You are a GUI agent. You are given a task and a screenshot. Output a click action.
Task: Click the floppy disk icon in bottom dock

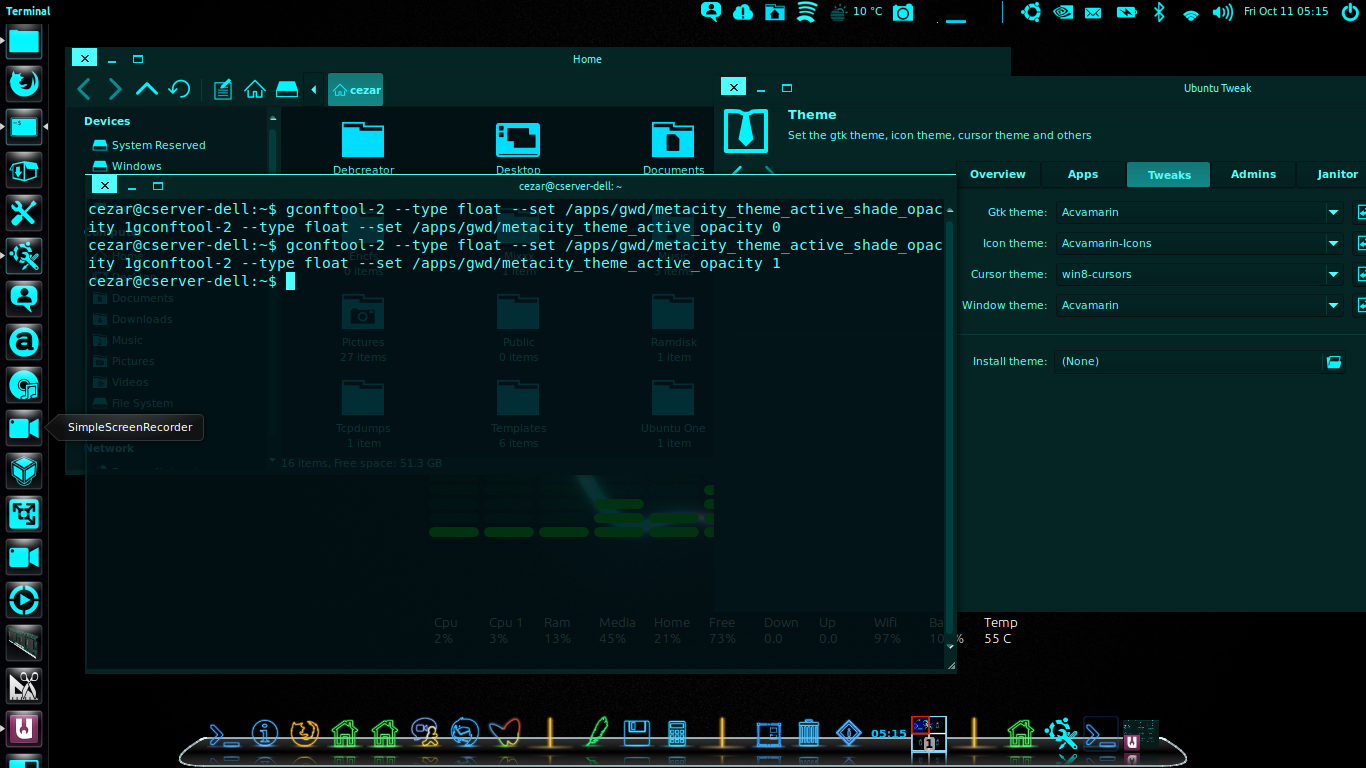click(638, 734)
